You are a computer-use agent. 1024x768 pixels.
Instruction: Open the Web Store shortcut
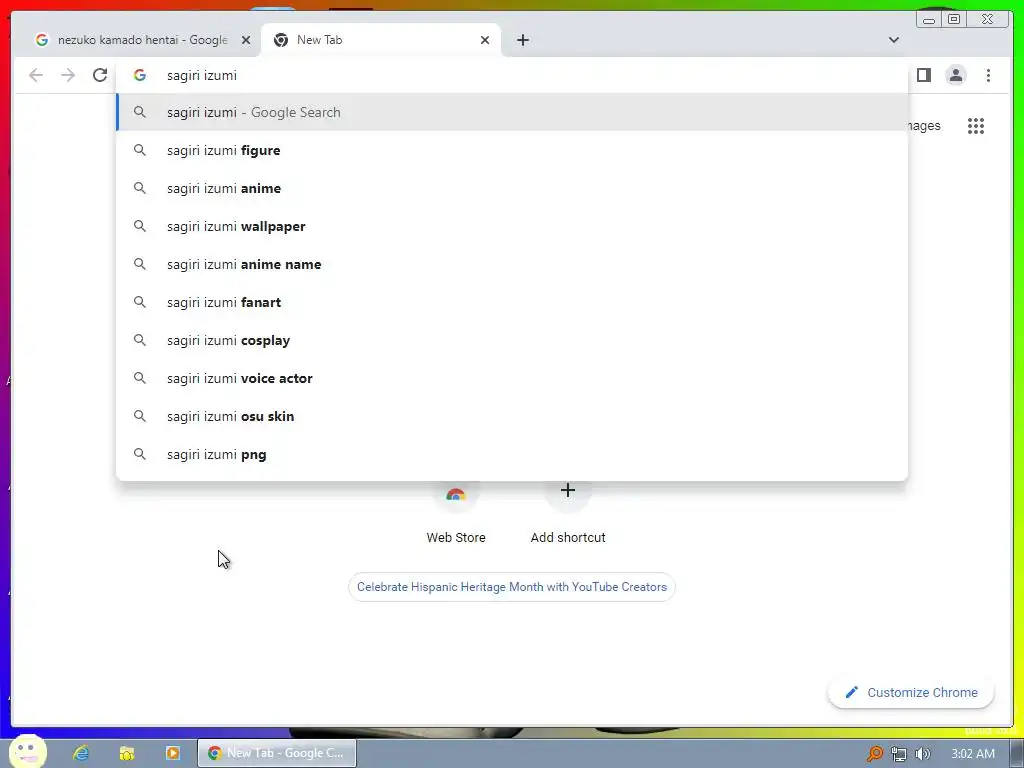coord(456,513)
